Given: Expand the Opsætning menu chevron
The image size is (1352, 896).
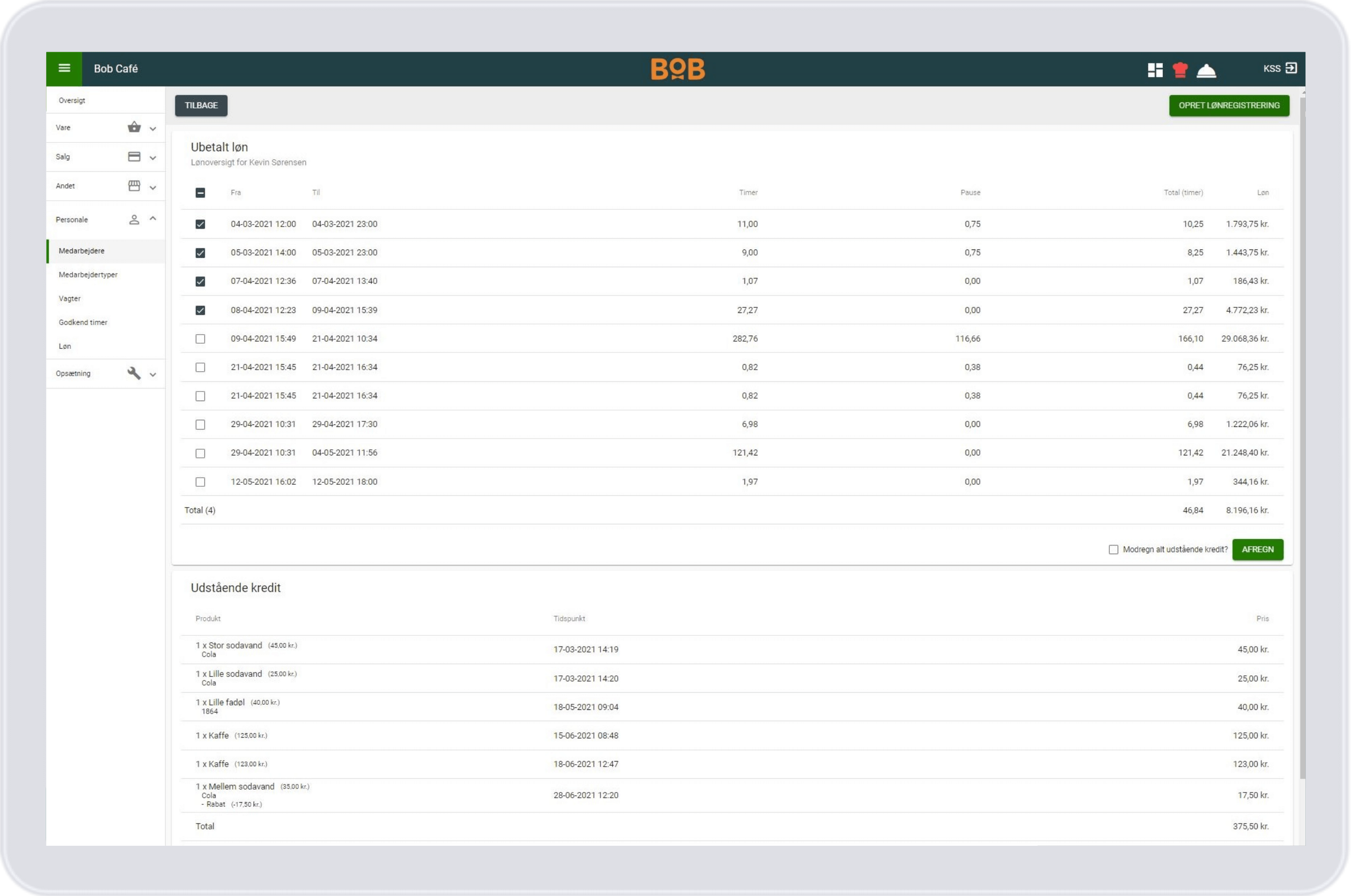Looking at the screenshot, I should pos(153,374).
